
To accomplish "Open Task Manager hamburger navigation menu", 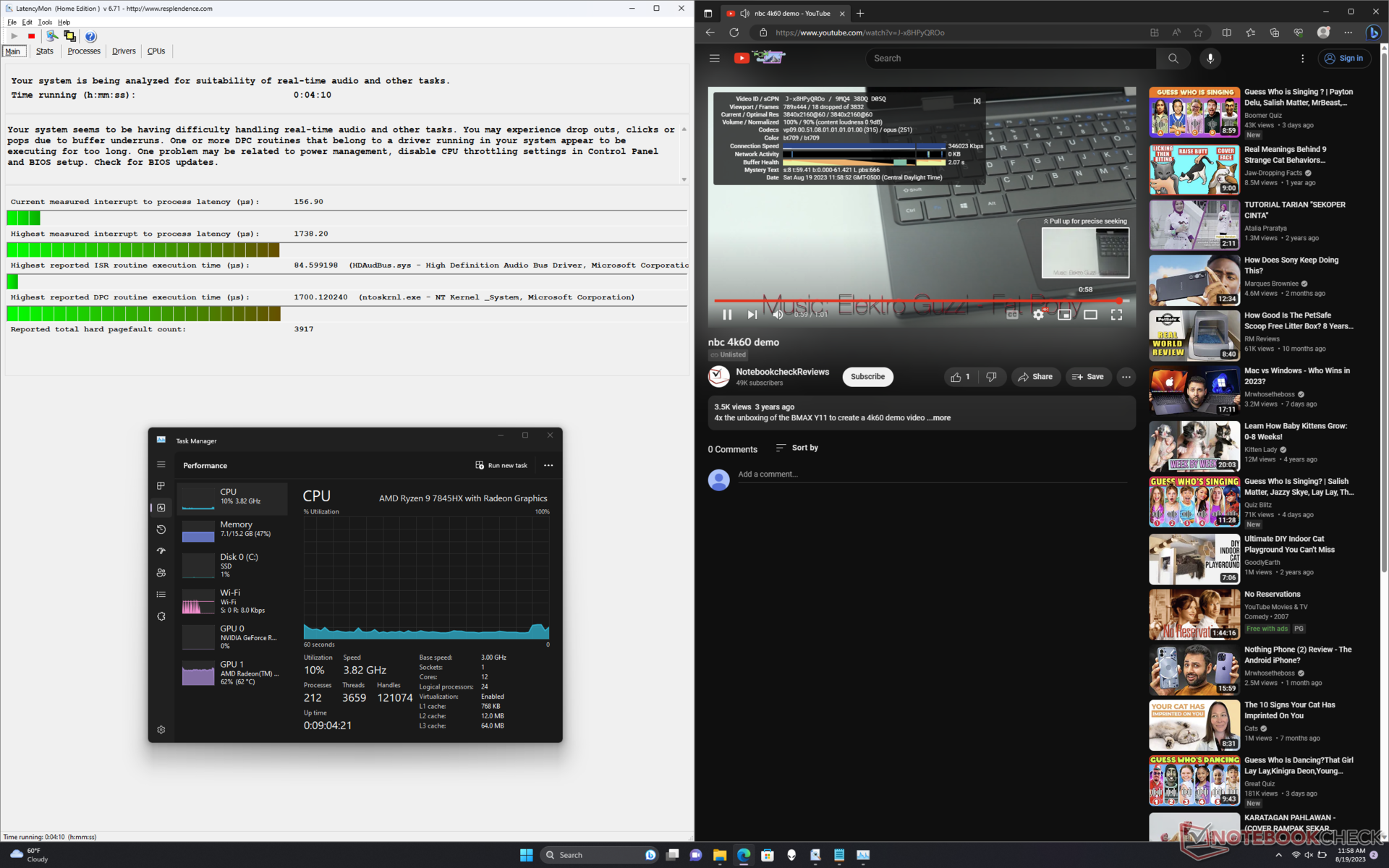I will coord(161,464).
